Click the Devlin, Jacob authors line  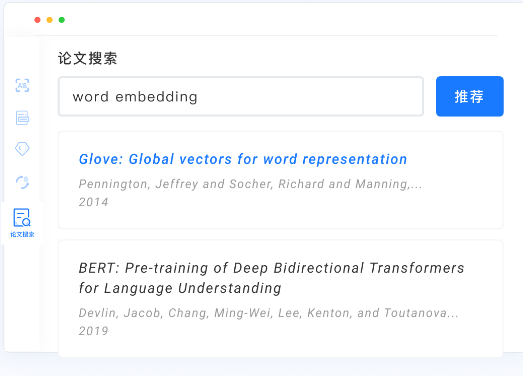[268, 313]
